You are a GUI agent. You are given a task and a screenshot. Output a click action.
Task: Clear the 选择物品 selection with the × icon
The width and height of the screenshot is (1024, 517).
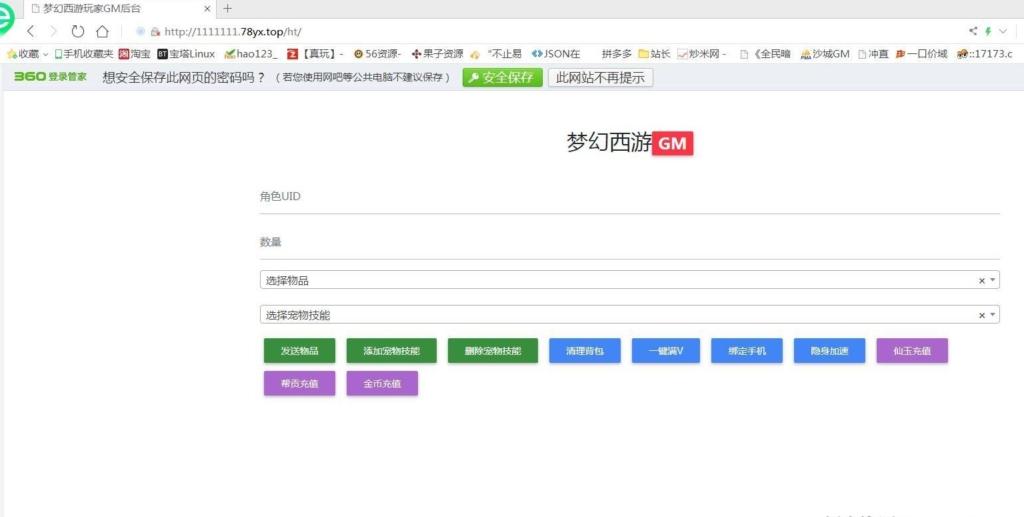[x=981, y=281]
